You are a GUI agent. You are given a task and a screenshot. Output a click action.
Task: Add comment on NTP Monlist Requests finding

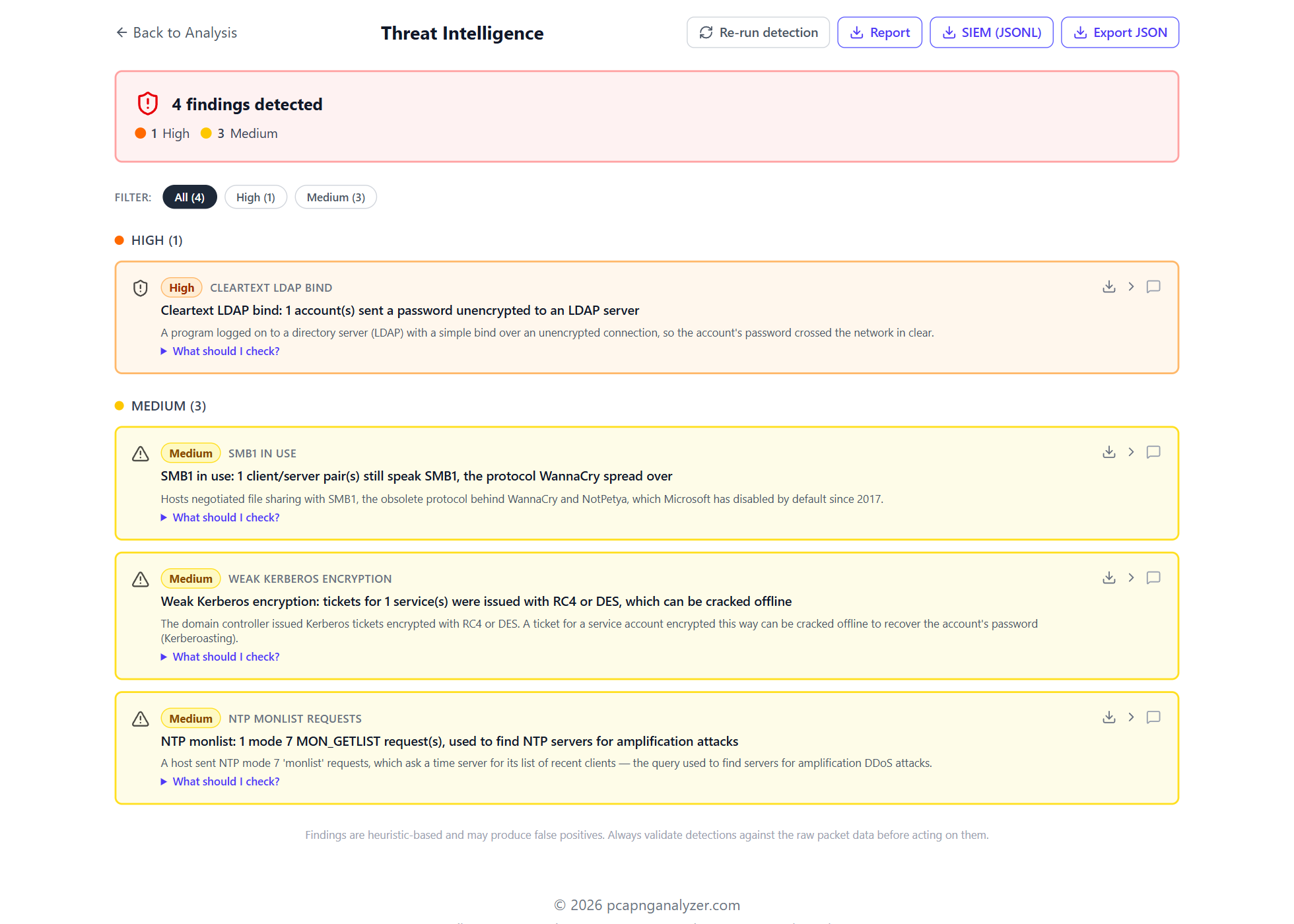(1153, 717)
